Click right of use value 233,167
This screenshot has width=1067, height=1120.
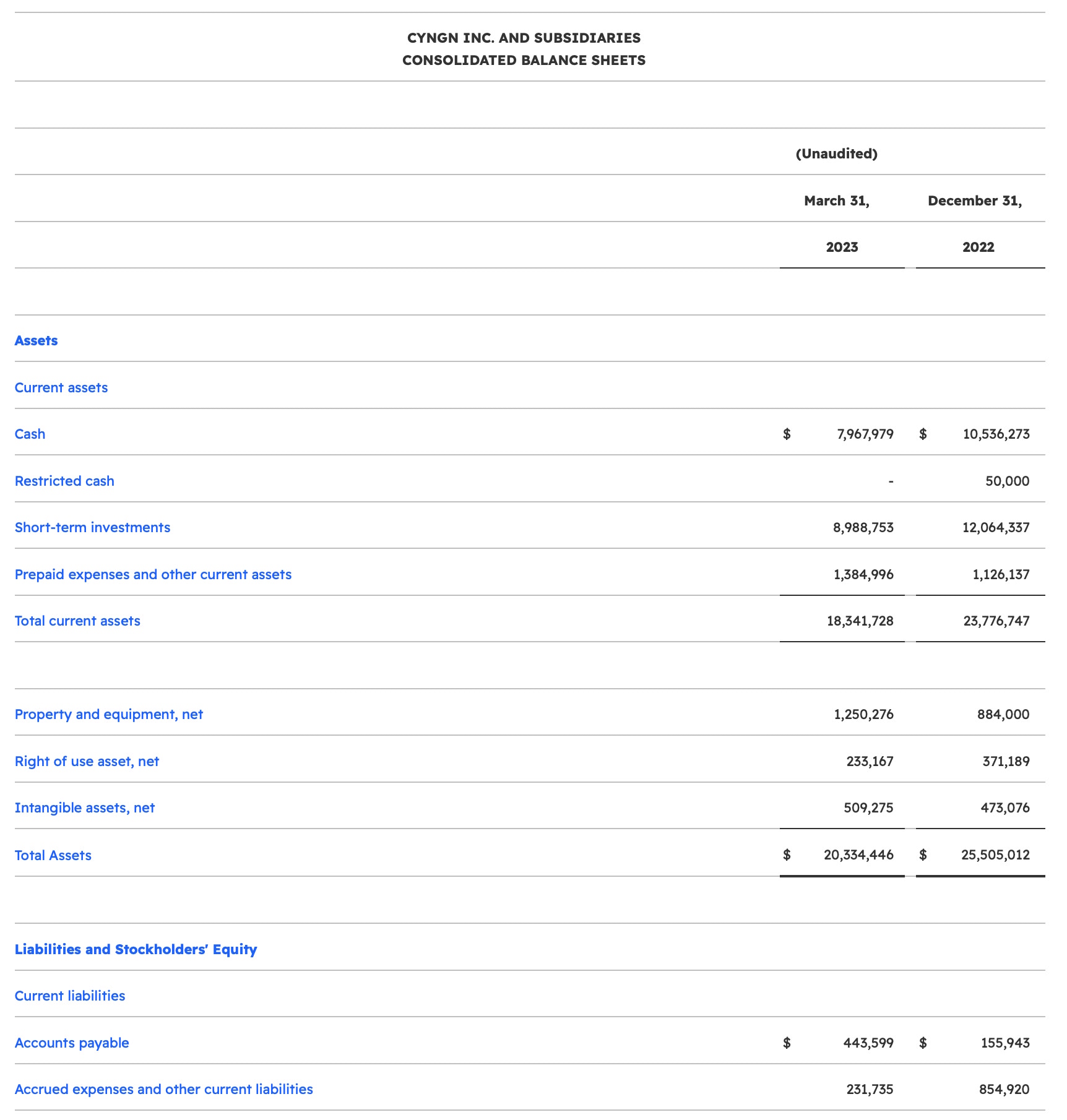pos(870,762)
